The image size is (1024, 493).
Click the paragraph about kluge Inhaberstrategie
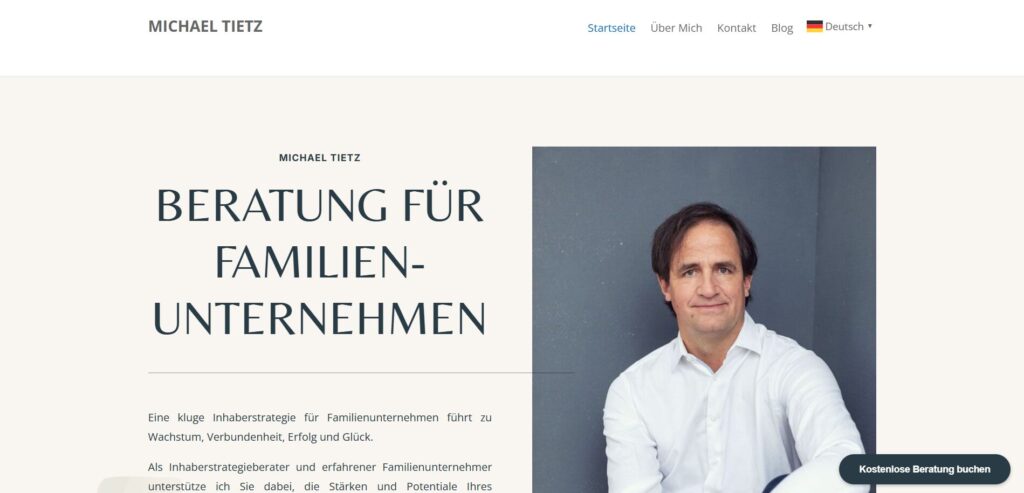[x=319, y=427]
